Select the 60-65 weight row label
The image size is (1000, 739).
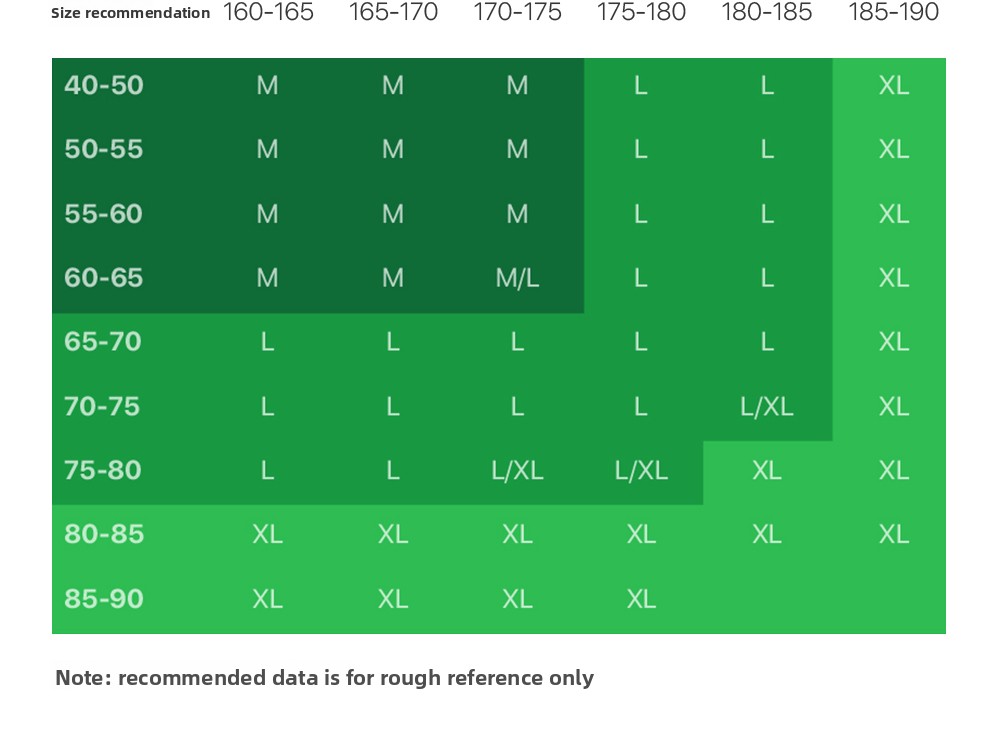[x=104, y=277]
